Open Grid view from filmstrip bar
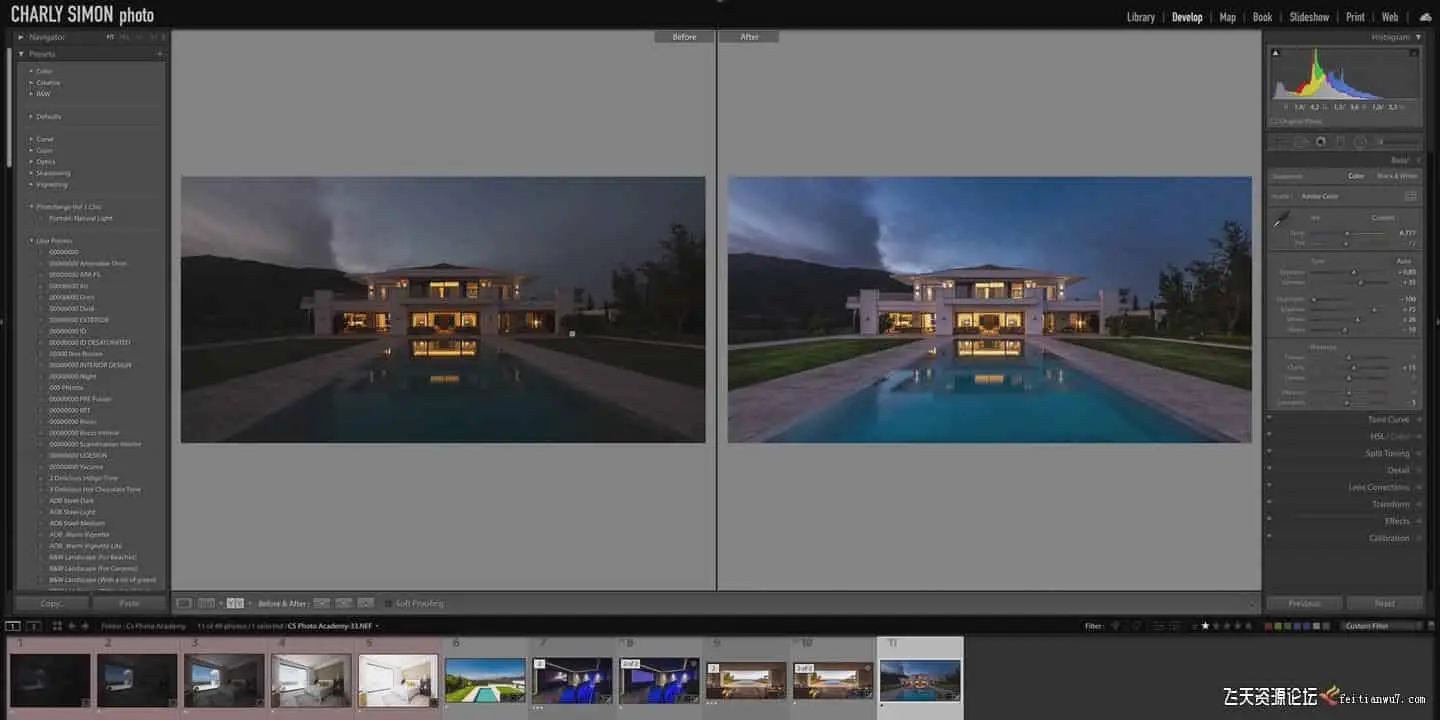 (57, 626)
